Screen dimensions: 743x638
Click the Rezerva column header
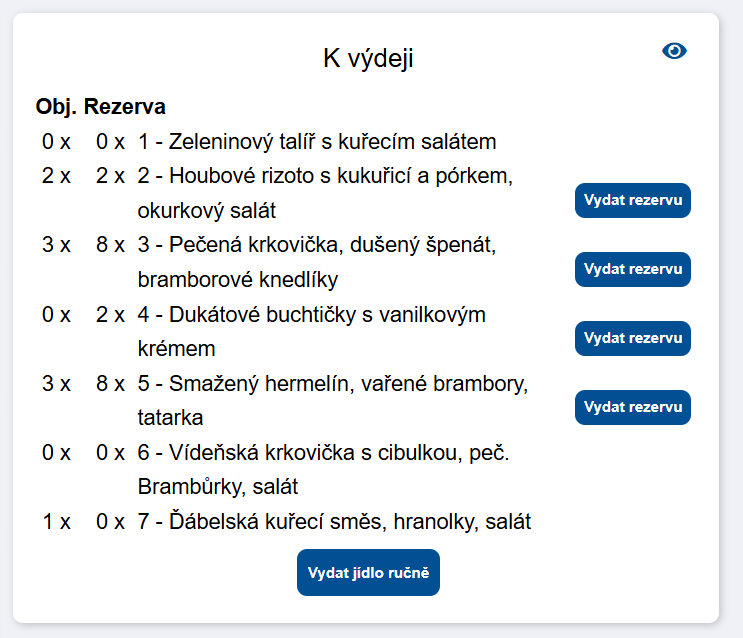(x=125, y=106)
